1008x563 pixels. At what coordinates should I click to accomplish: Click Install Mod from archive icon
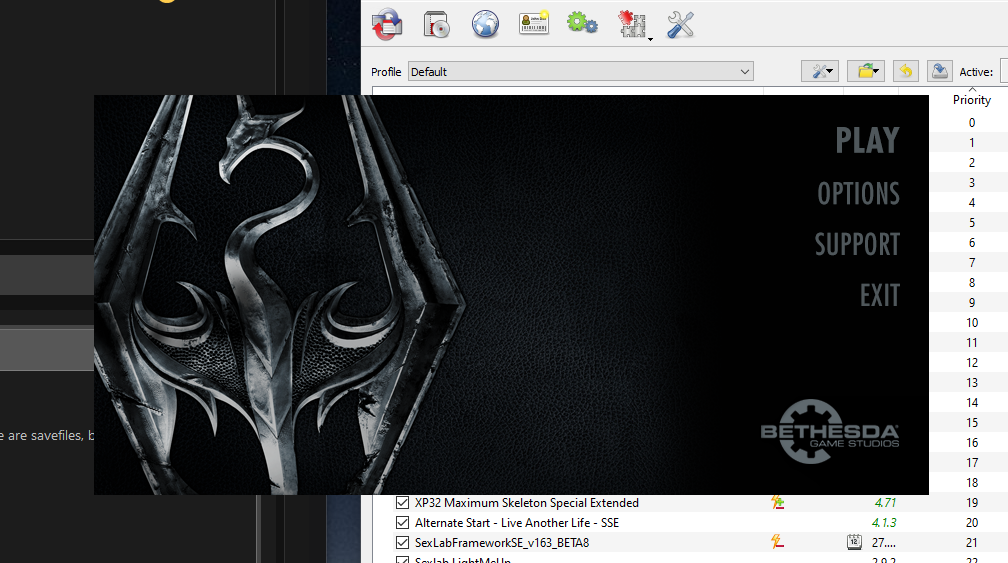coord(436,24)
